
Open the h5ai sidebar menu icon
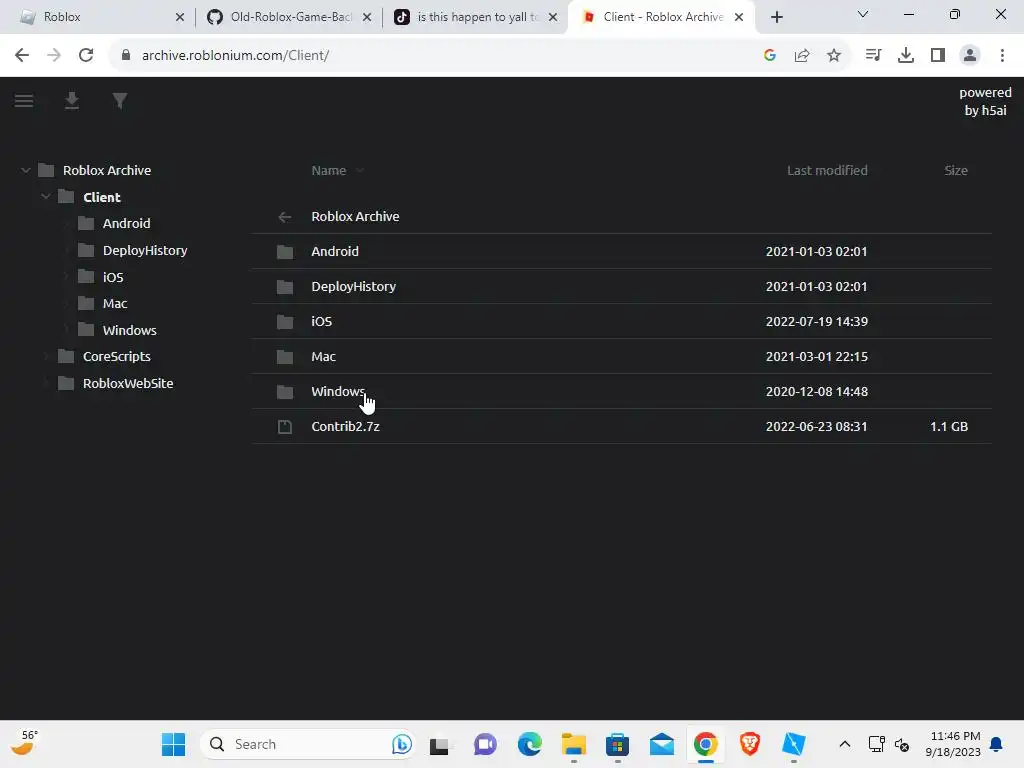24,101
